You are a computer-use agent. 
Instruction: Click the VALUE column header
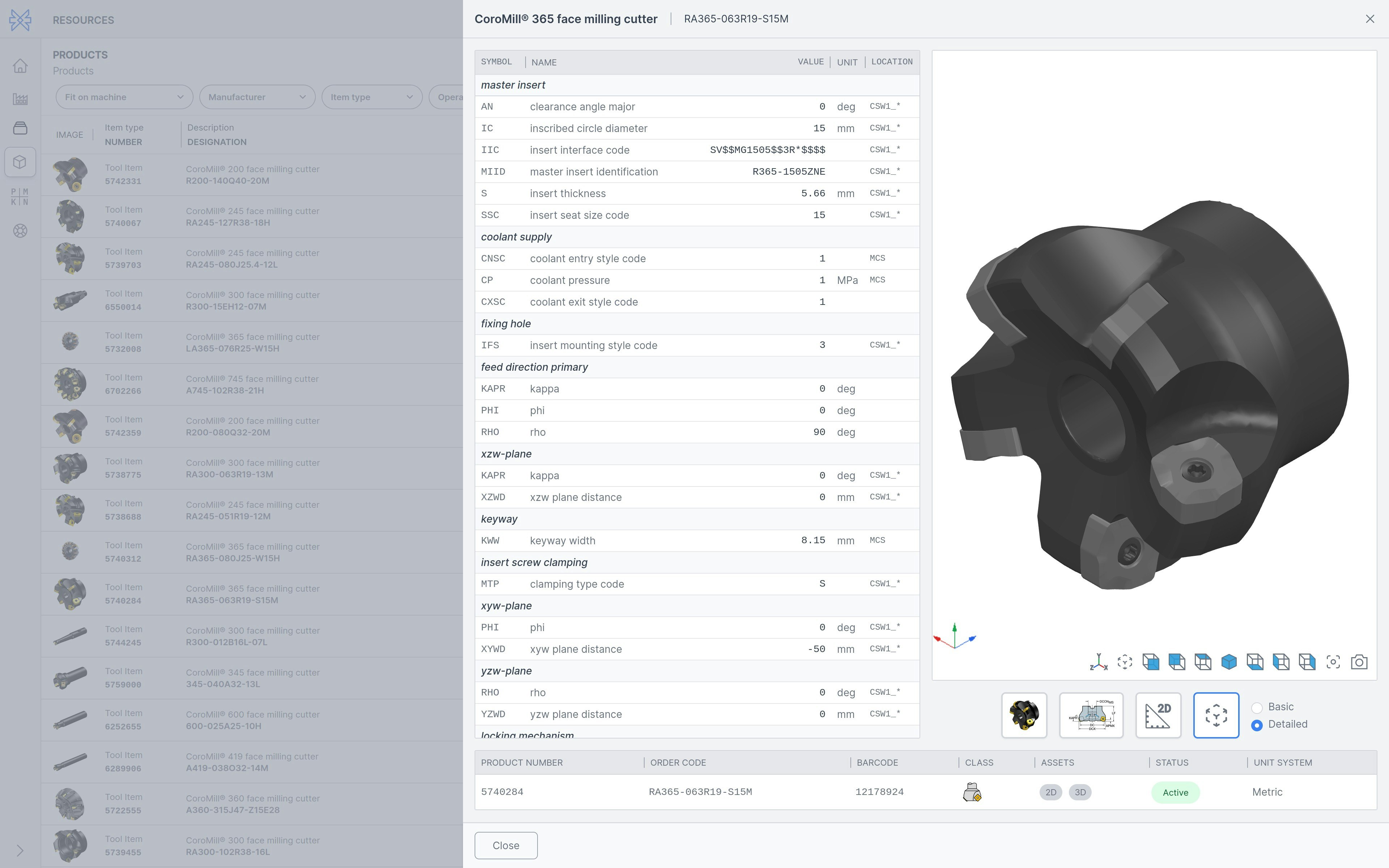coord(811,62)
